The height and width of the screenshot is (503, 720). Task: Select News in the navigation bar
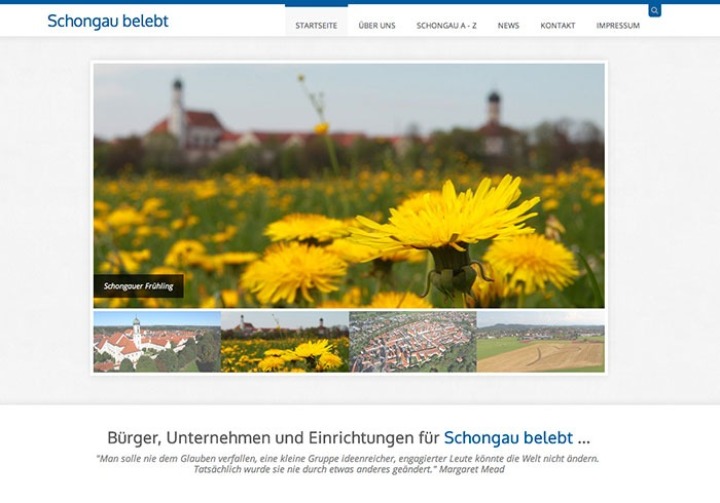click(x=508, y=25)
